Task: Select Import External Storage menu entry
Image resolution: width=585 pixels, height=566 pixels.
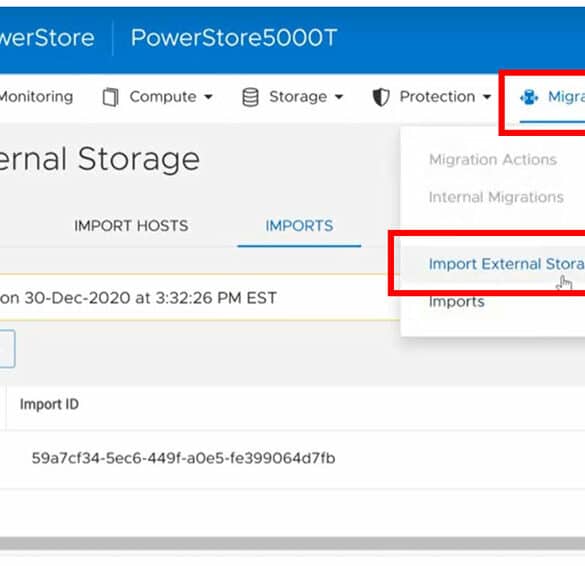Action: [x=507, y=264]
